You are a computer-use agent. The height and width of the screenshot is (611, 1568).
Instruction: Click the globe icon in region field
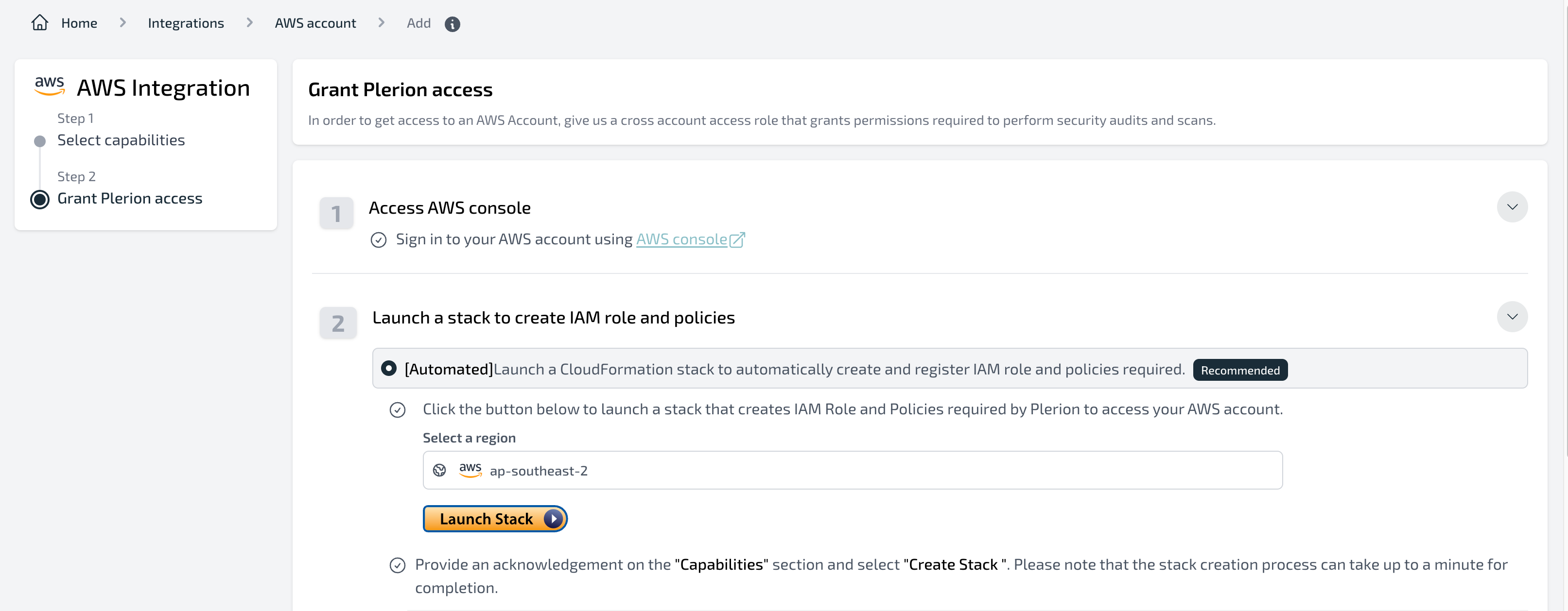[439, 471]
